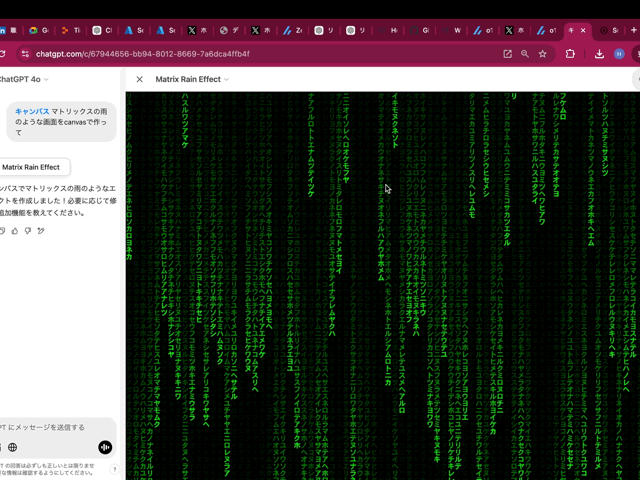Open the help question mark button

(115, 469)
